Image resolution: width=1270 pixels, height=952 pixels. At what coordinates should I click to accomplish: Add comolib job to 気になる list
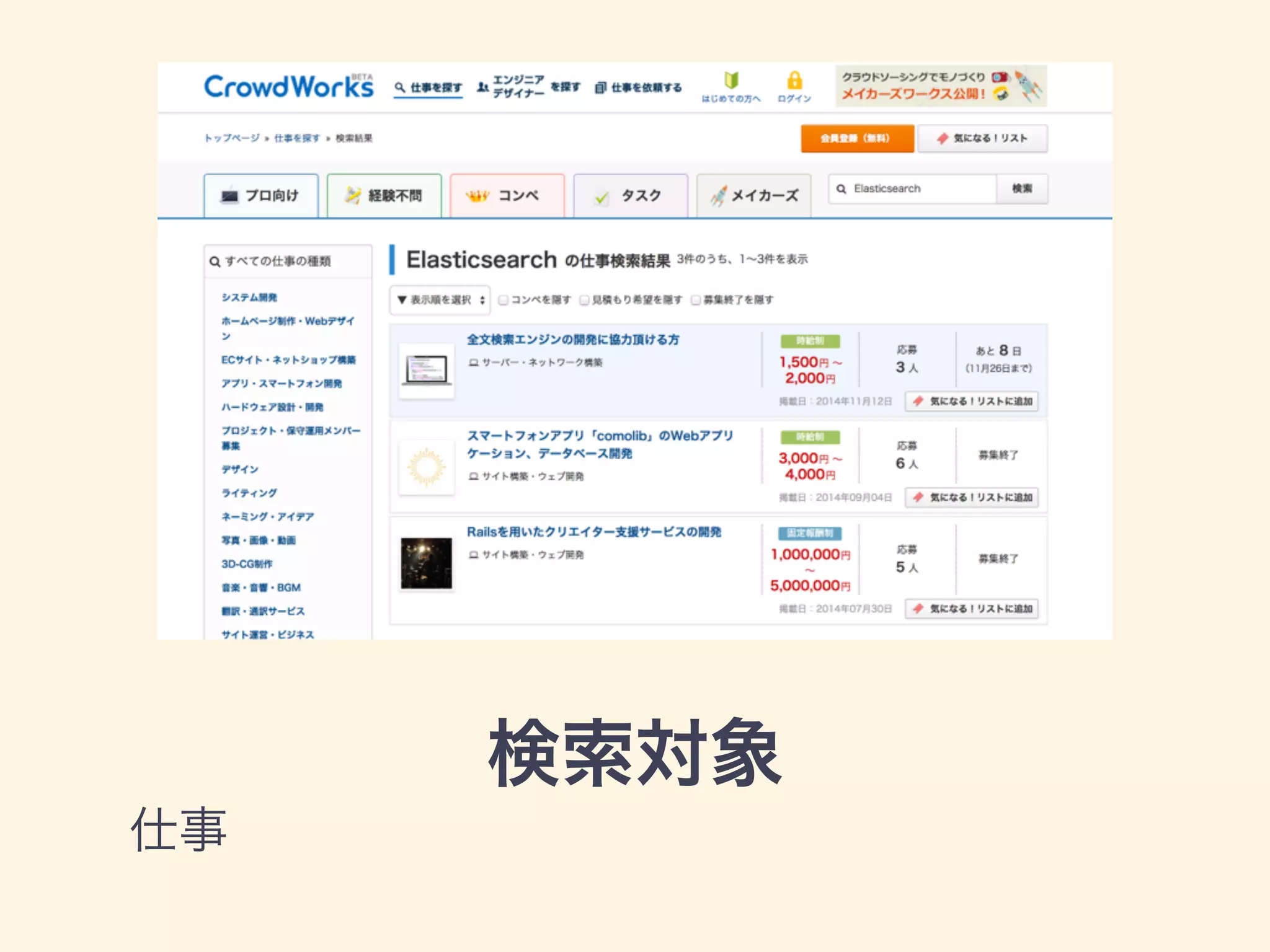(972, 497)
